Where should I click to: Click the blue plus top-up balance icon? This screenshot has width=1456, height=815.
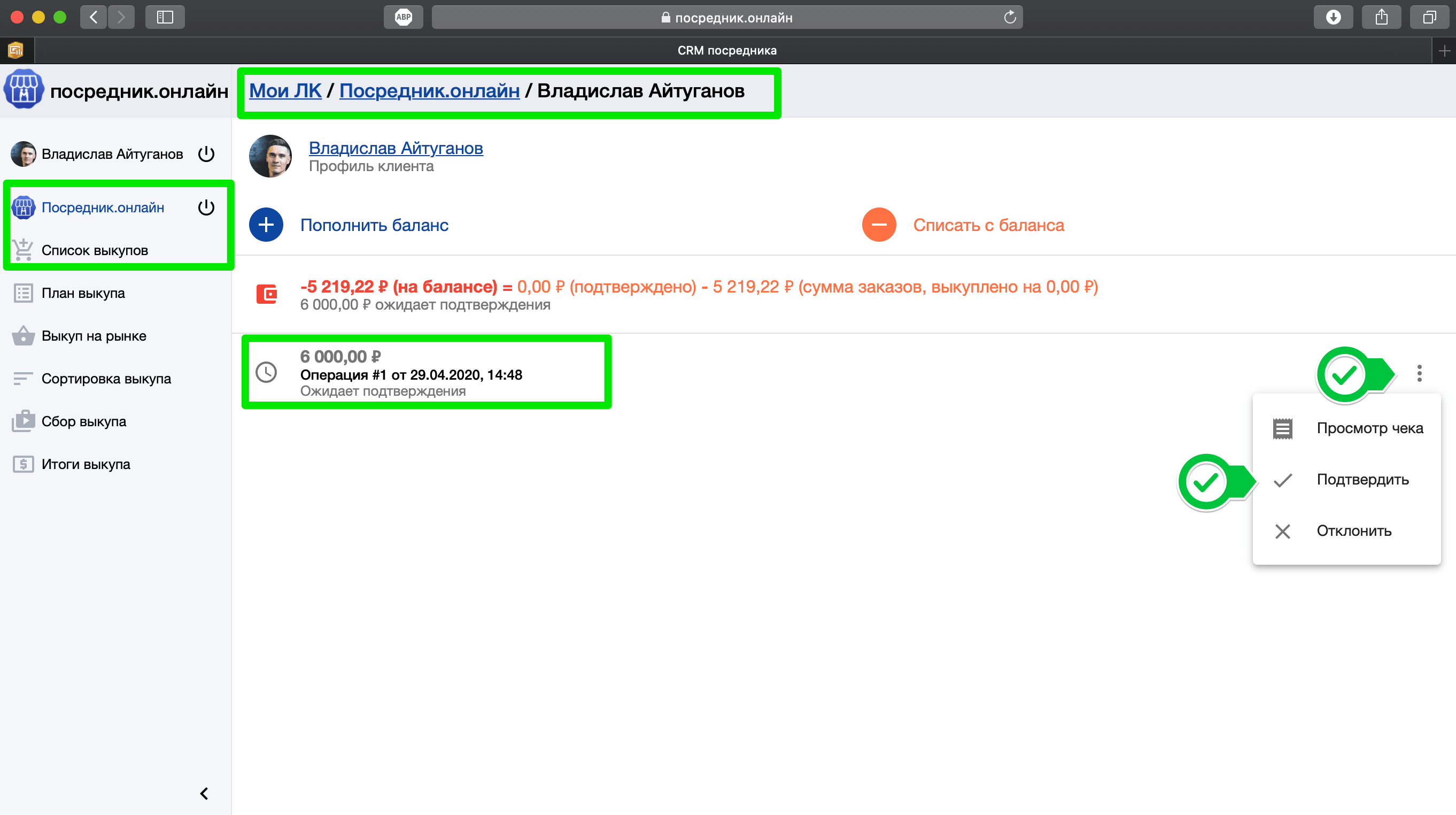266,225
